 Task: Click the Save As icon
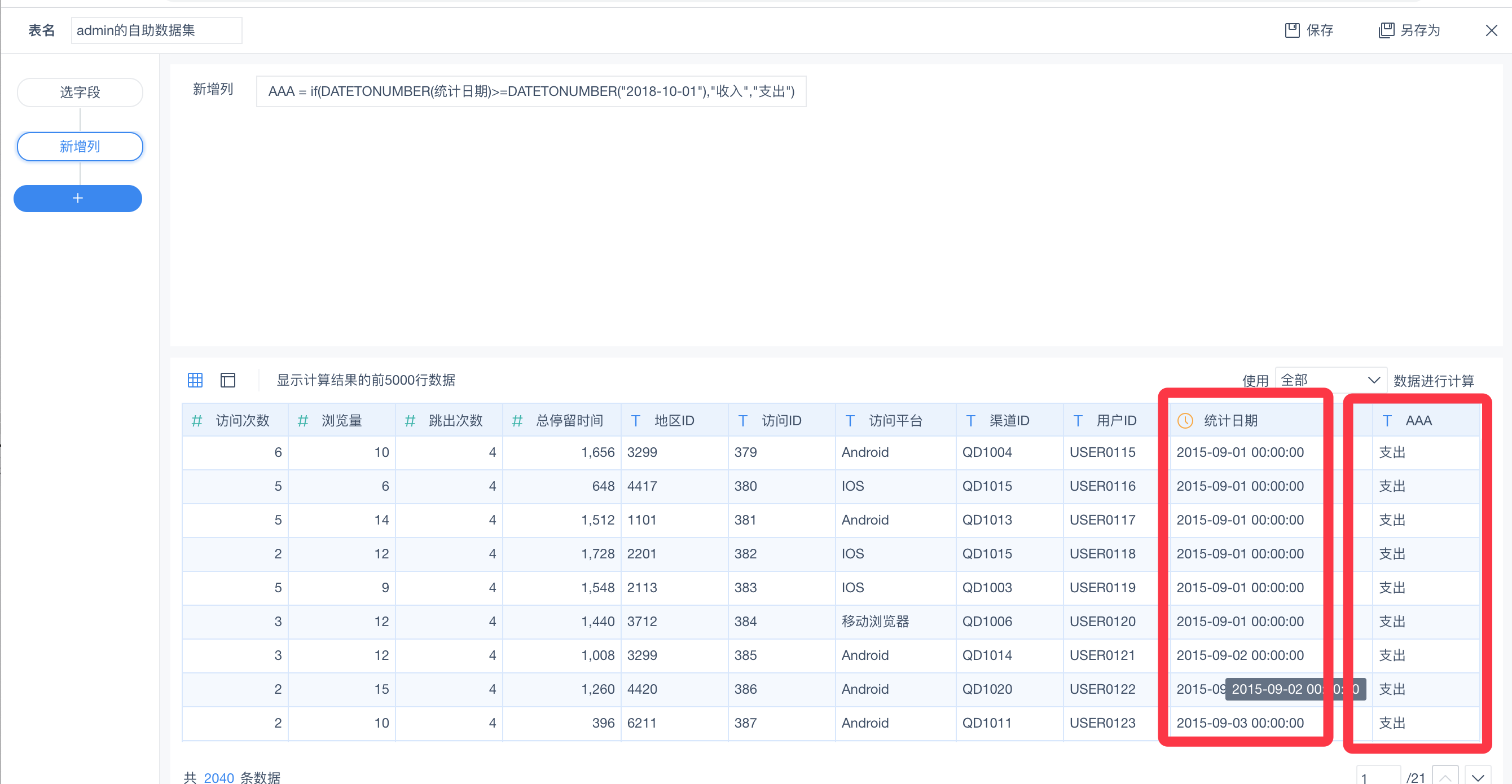pyautogui.click(x=1386, y=30)
